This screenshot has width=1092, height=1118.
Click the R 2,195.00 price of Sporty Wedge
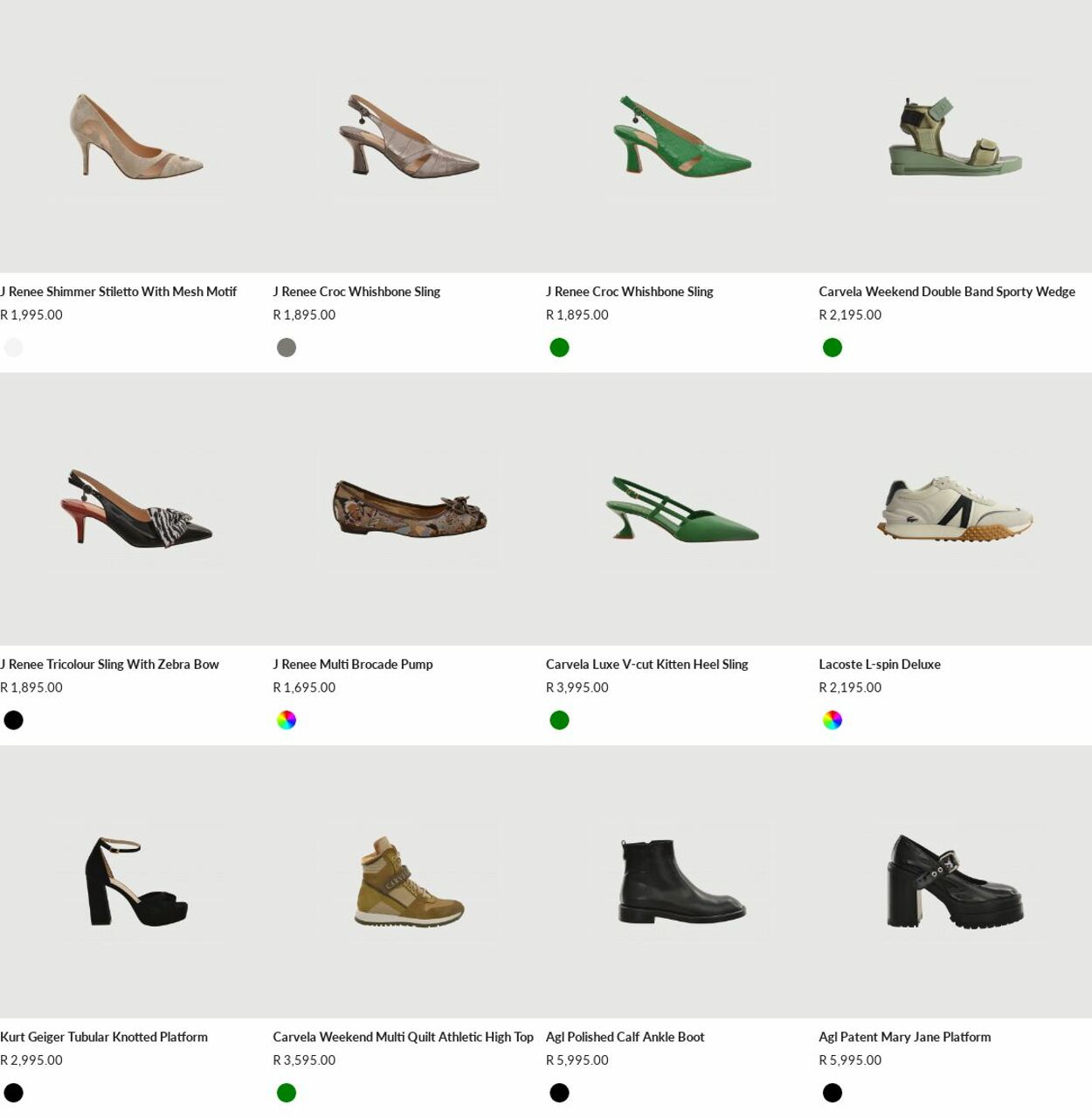pyautogui.click(x=850, y=315)
